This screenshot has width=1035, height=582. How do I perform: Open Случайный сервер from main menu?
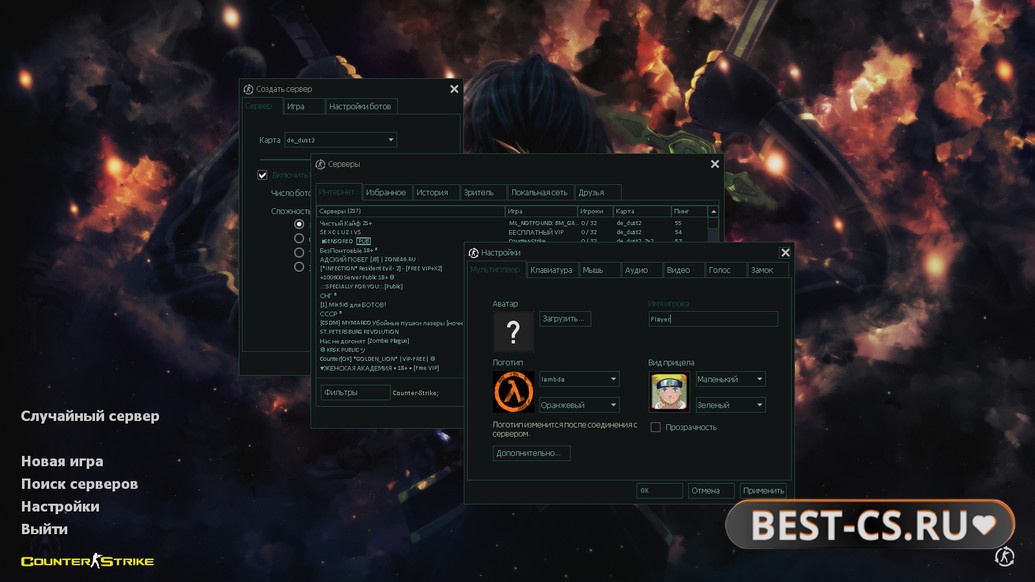(x=90, y=416)
